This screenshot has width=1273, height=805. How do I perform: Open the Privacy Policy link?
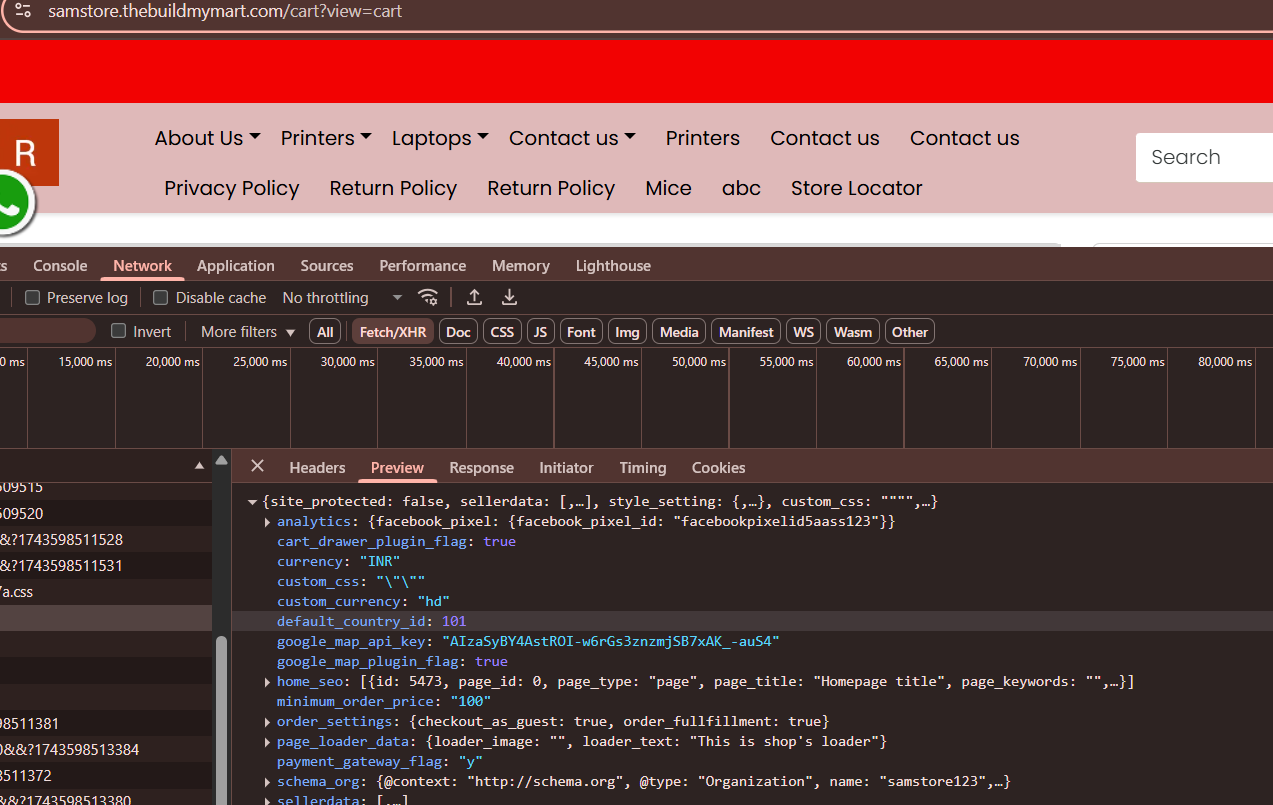coord(232,188)
